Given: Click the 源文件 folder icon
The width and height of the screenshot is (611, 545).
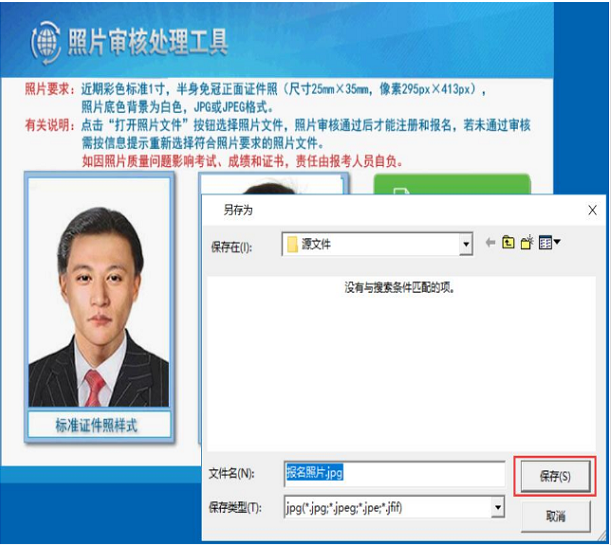Looking at the screenshot, I should (292, 244).
